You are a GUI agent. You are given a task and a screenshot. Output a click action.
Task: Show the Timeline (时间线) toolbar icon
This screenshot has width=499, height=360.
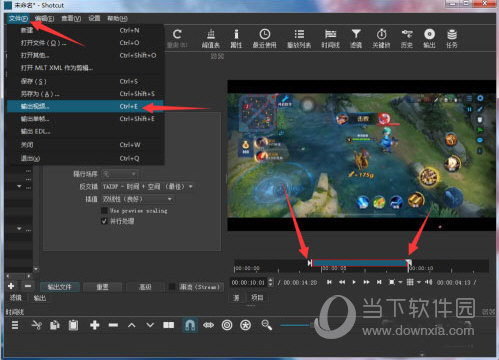pyautogui.click(x=330, y=39)
